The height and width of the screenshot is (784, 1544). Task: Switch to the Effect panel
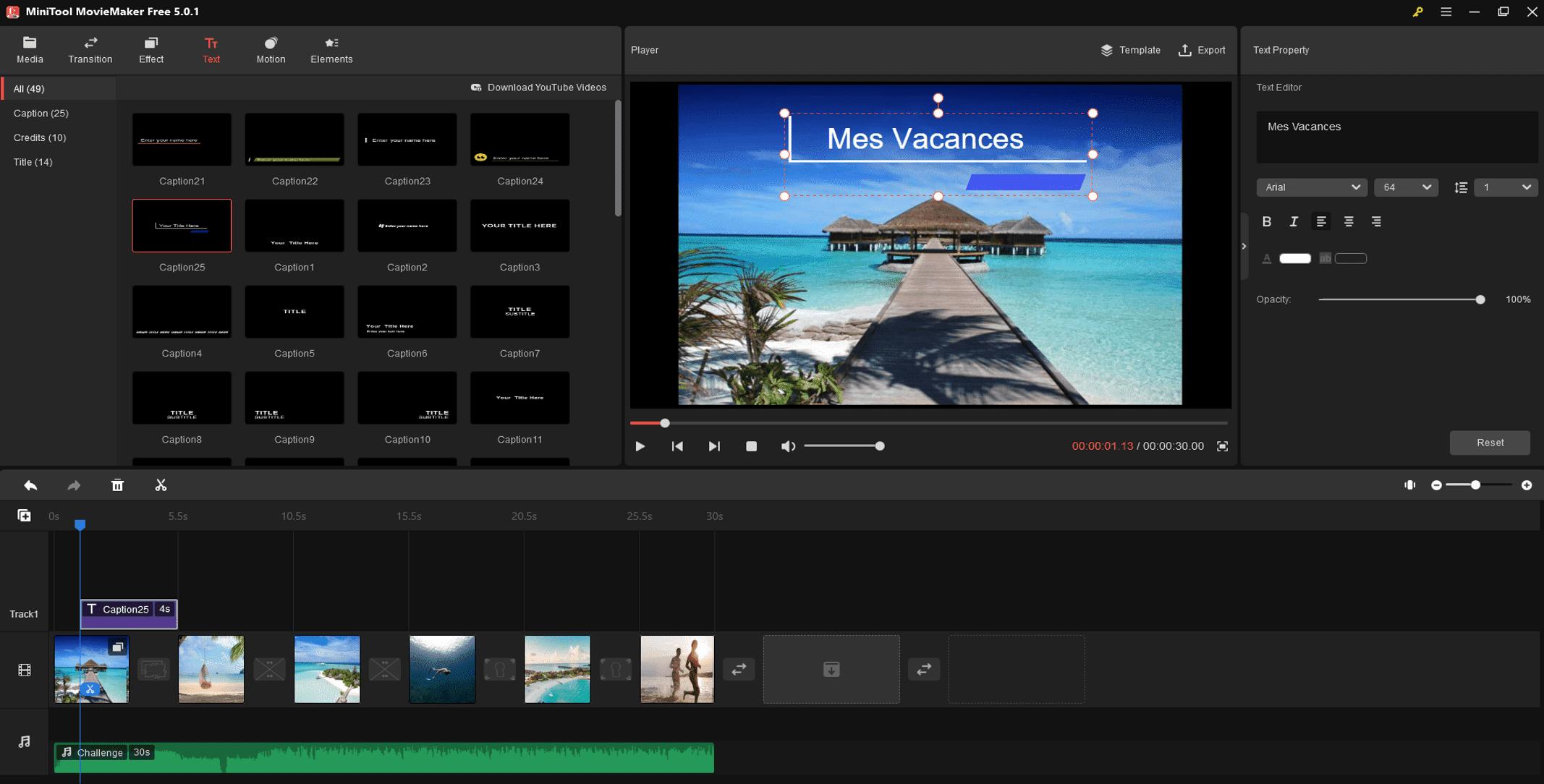[x=151, y=50]
